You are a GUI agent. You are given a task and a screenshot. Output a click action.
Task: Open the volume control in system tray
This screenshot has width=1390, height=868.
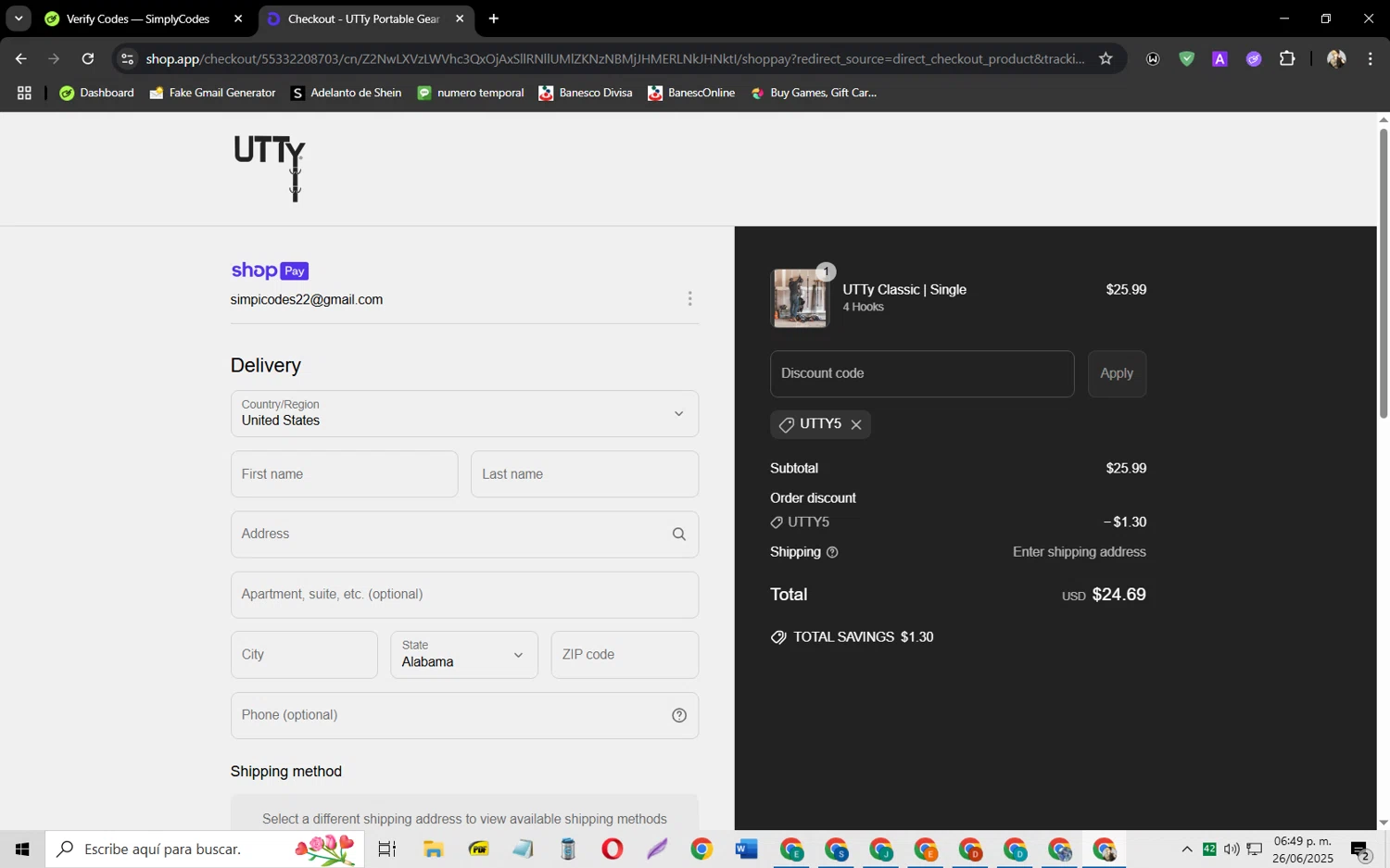click(x=1232, y=849)
